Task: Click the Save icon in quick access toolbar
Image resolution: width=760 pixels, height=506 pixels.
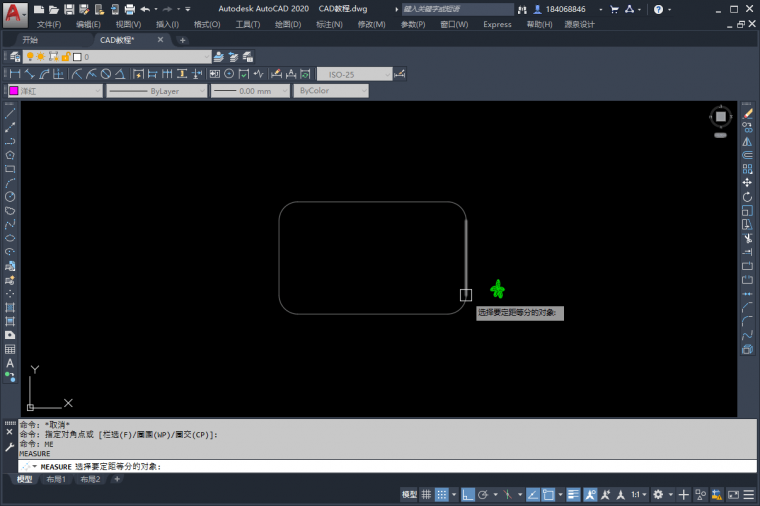Action: (68, 9)
